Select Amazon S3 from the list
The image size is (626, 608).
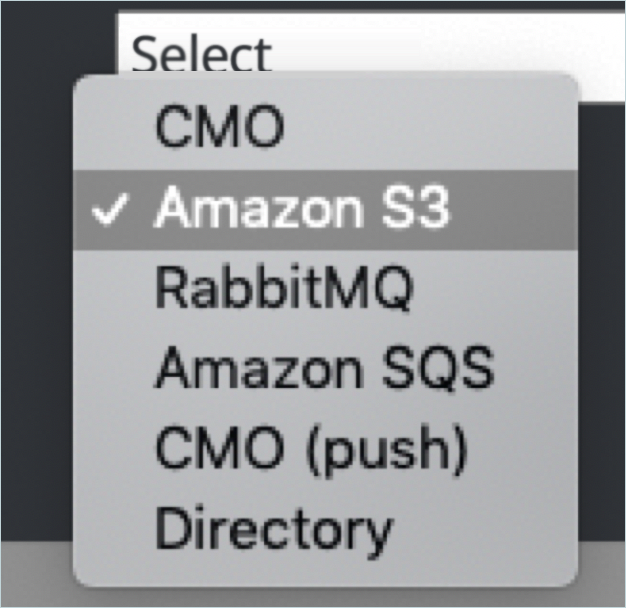tap(302, 208)
